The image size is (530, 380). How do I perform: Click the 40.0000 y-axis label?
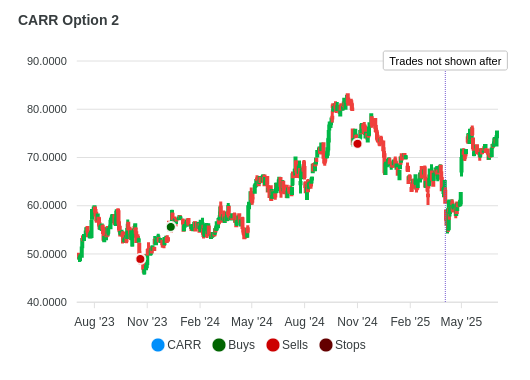click(47, 302)
